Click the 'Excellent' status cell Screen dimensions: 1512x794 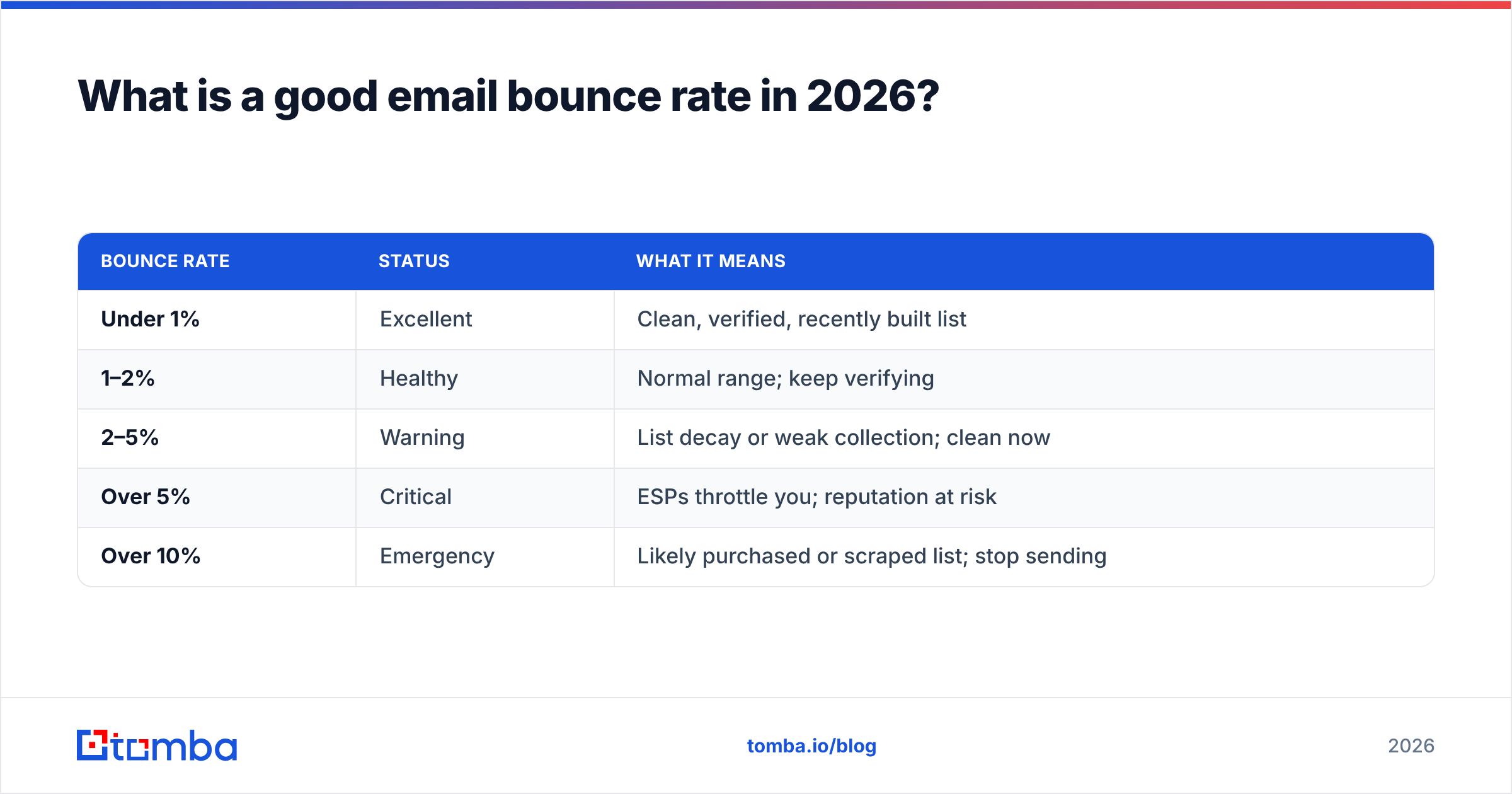485,319
